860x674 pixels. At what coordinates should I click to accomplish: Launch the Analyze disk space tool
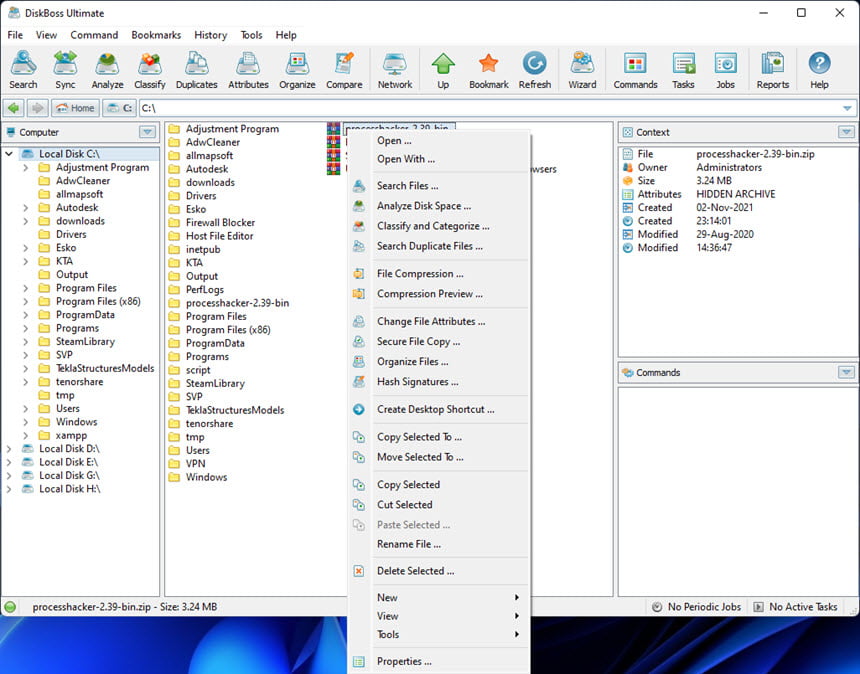[107, 69]
